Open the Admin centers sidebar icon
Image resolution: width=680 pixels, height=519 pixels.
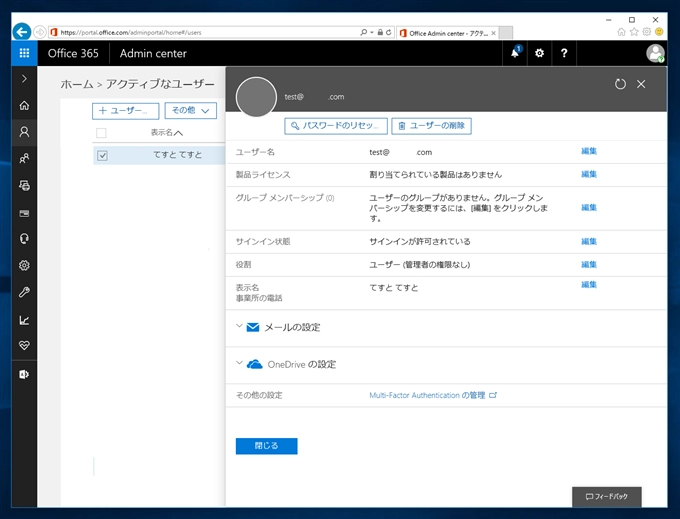[24, 375]
